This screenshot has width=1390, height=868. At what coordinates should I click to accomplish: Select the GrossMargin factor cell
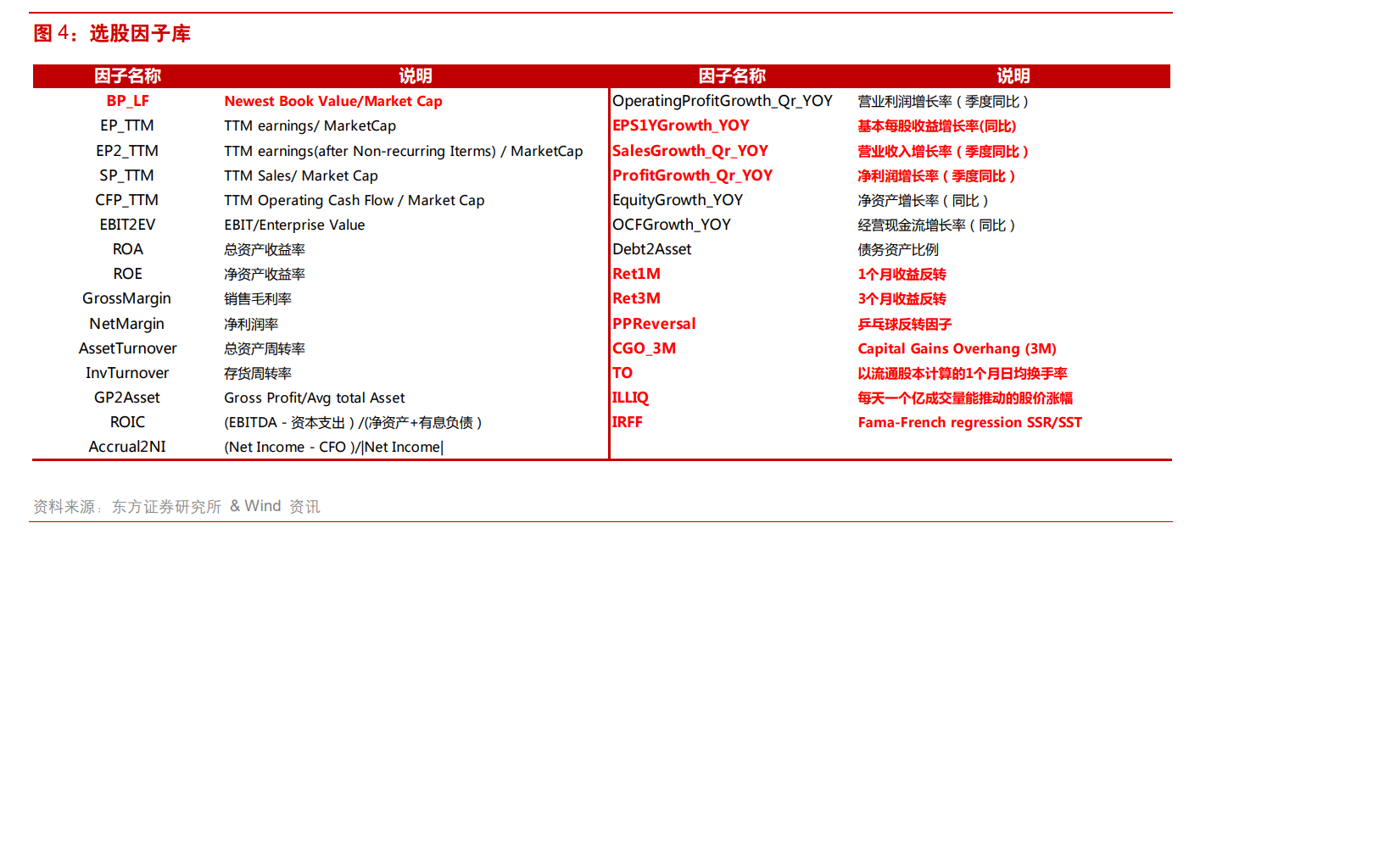pos(126,298)
